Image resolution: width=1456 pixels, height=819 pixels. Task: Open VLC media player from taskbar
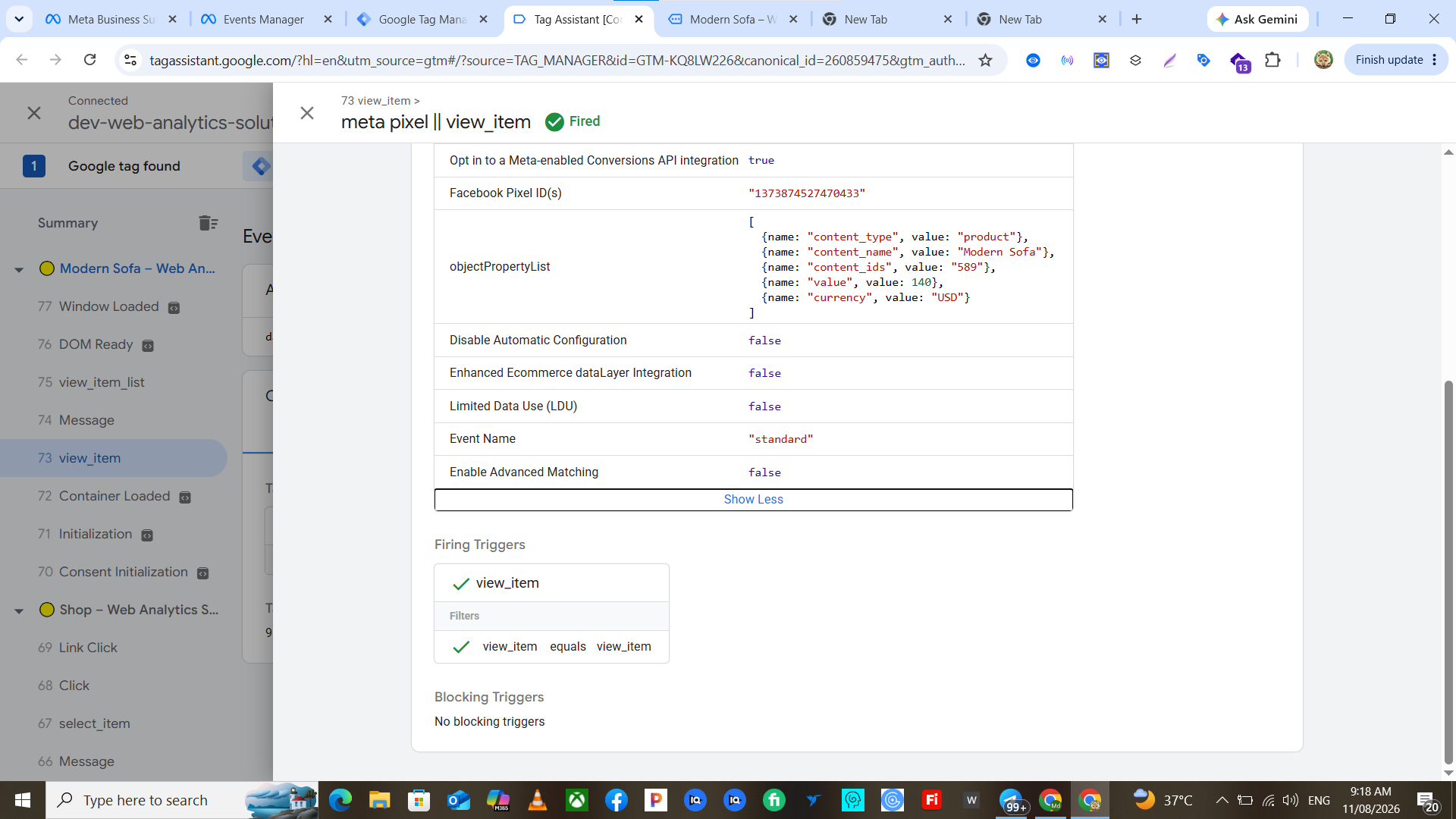pos(538,800)
